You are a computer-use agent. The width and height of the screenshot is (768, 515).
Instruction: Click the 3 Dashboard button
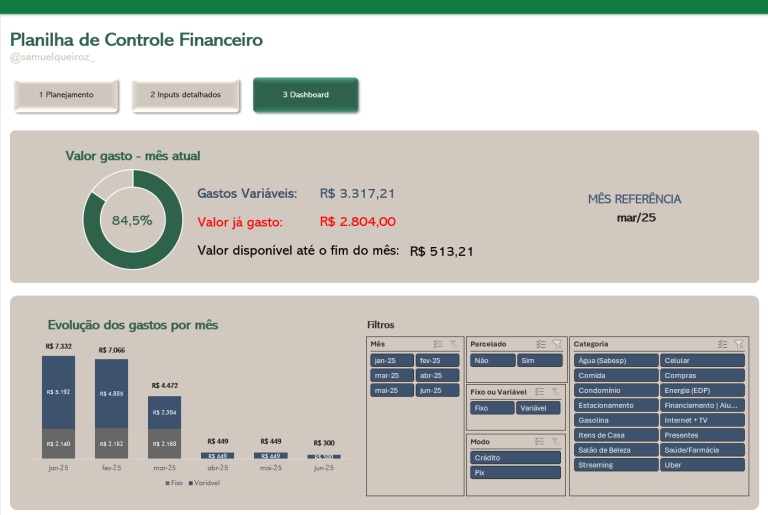[x=305, y=95]
